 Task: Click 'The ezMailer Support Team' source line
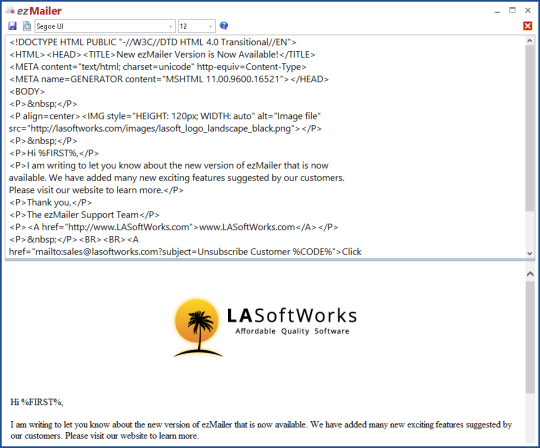[x=84, y=215]
